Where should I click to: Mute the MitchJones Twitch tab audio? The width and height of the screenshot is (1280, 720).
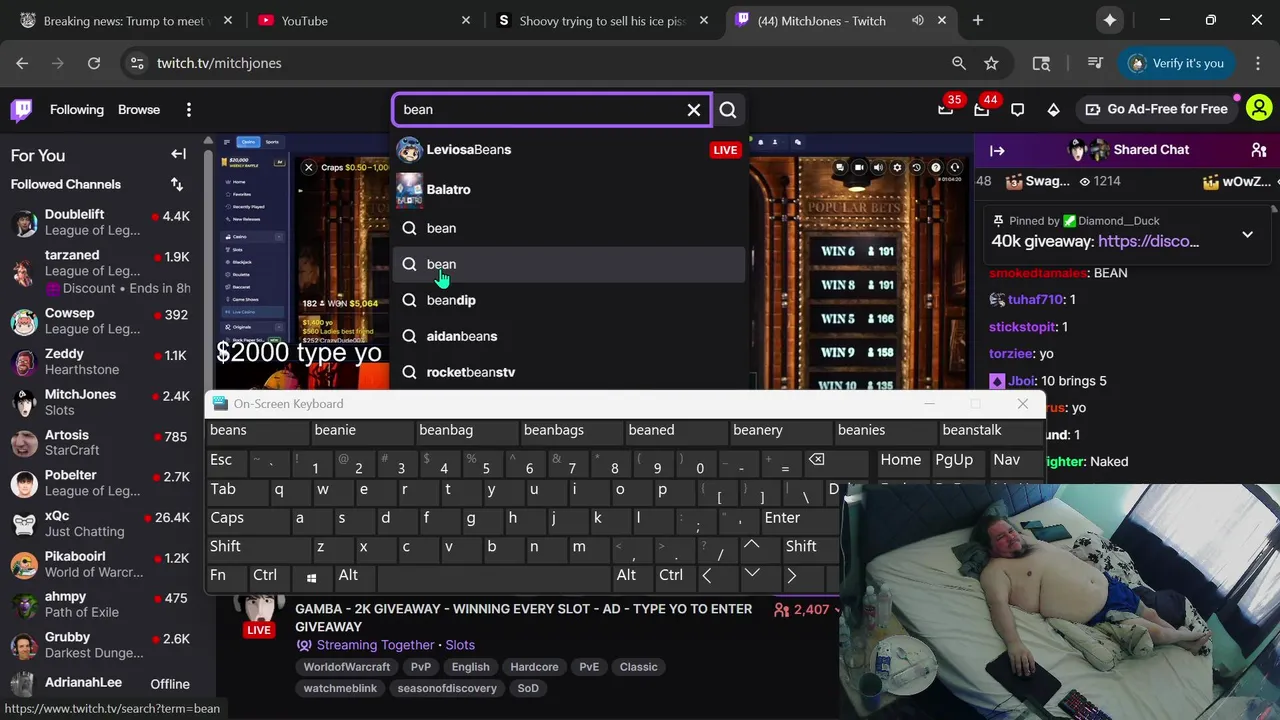917,20
